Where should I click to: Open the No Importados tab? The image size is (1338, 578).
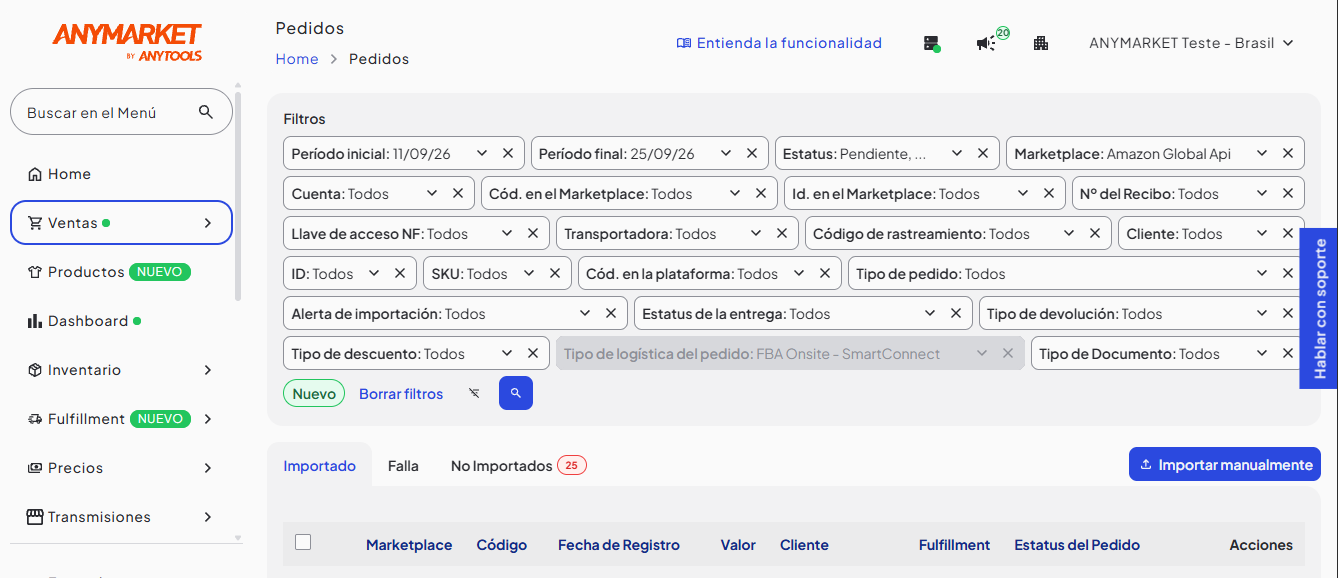click(518, 466)
